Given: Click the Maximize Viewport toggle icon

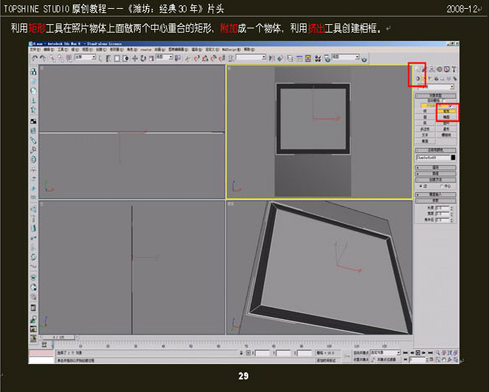Looking at the screenshot, I should [x=456, y=360].
